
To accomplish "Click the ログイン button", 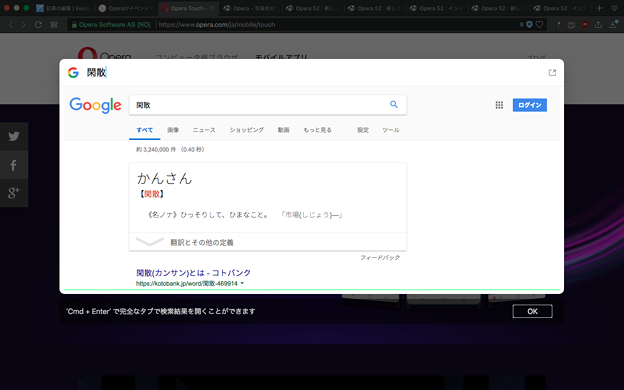I will pos(530,105).
